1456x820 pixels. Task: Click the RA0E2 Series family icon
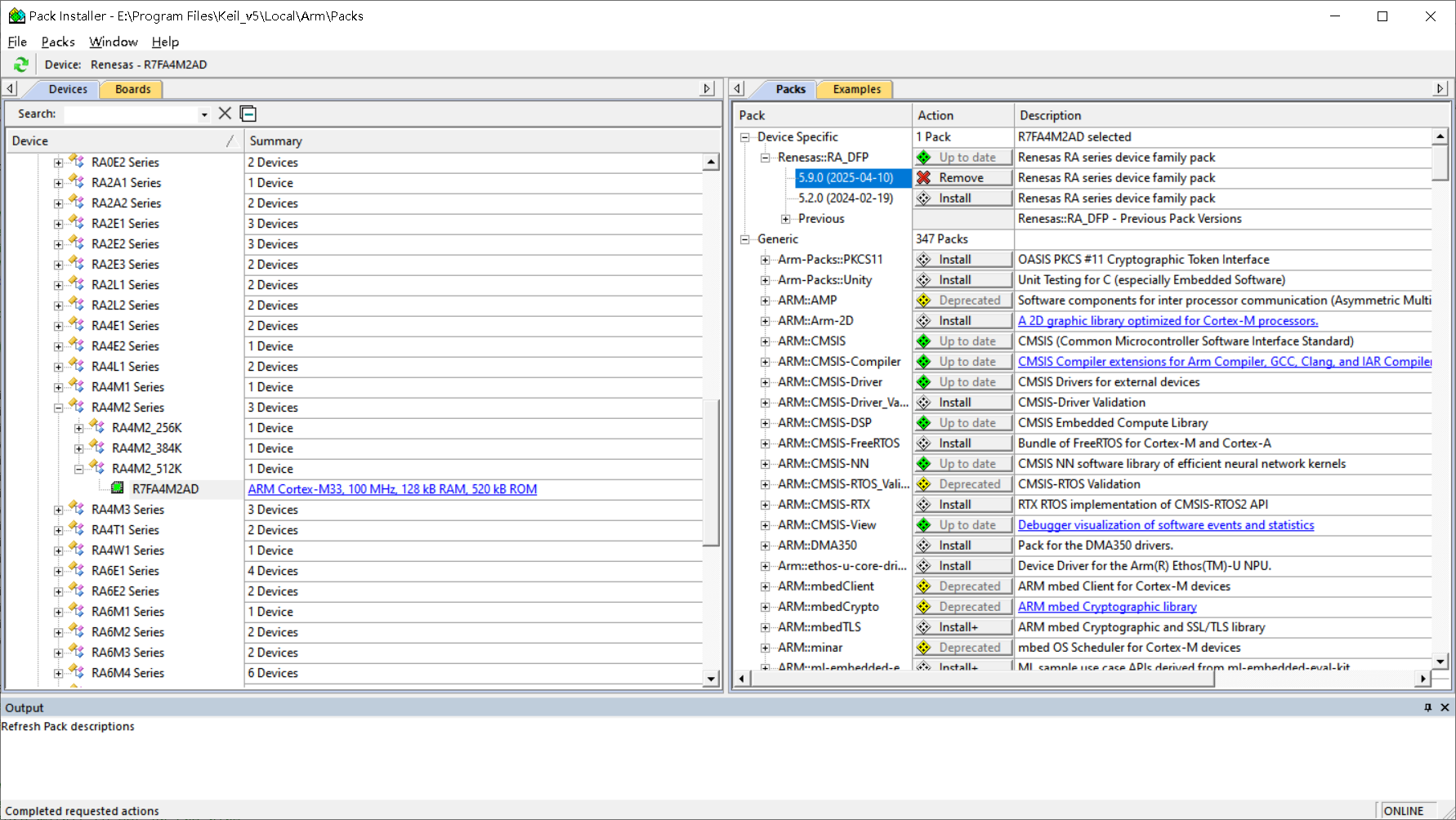pos(77,162)
